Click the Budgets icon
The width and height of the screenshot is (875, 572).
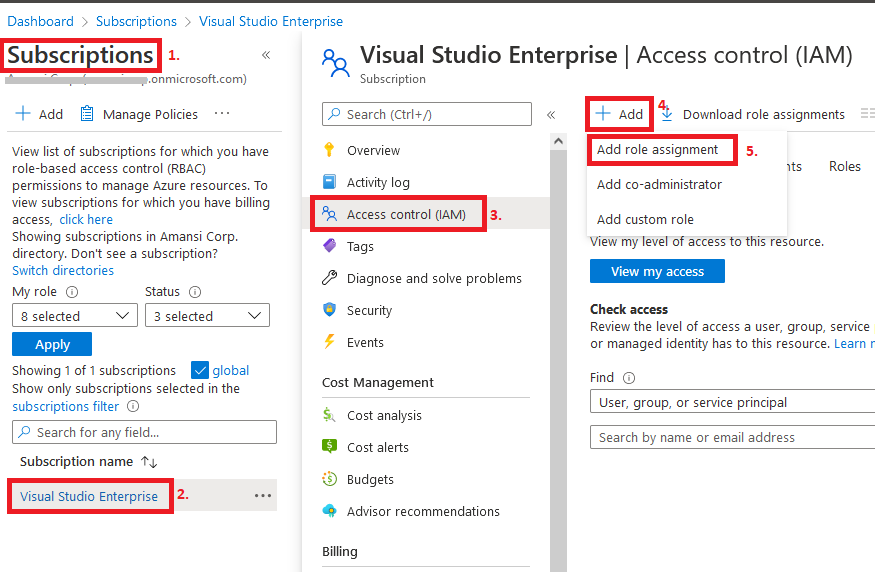point(329,479)
